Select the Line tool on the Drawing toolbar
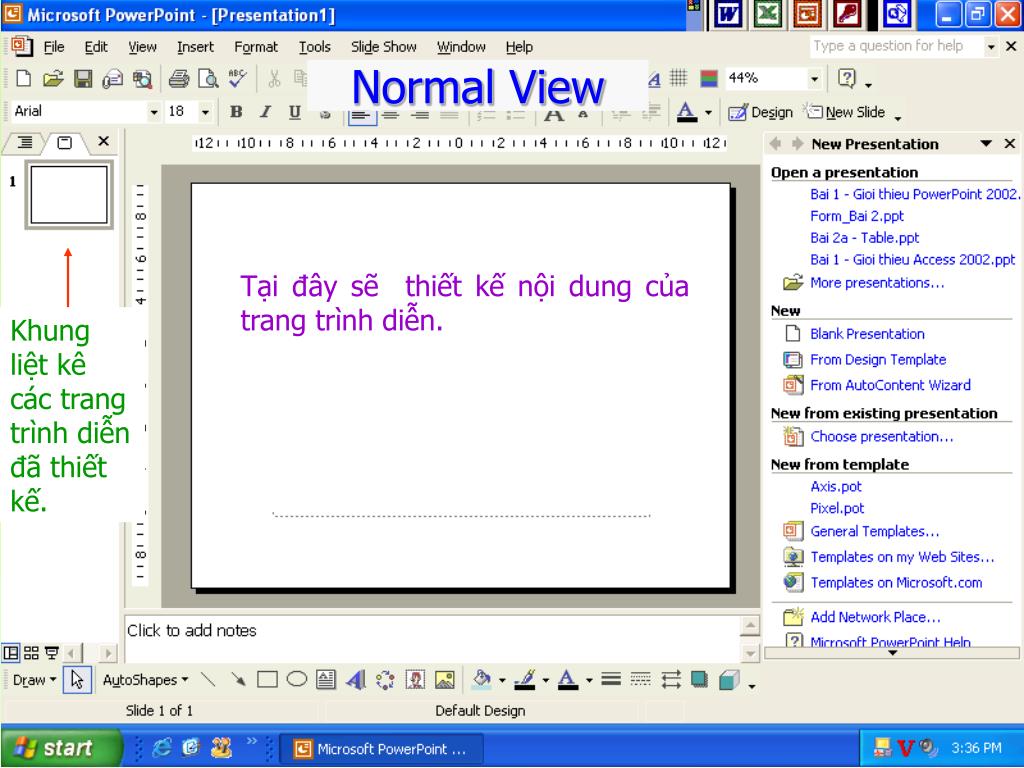The height and width of the screenshot is (768, 1024). 208,680
